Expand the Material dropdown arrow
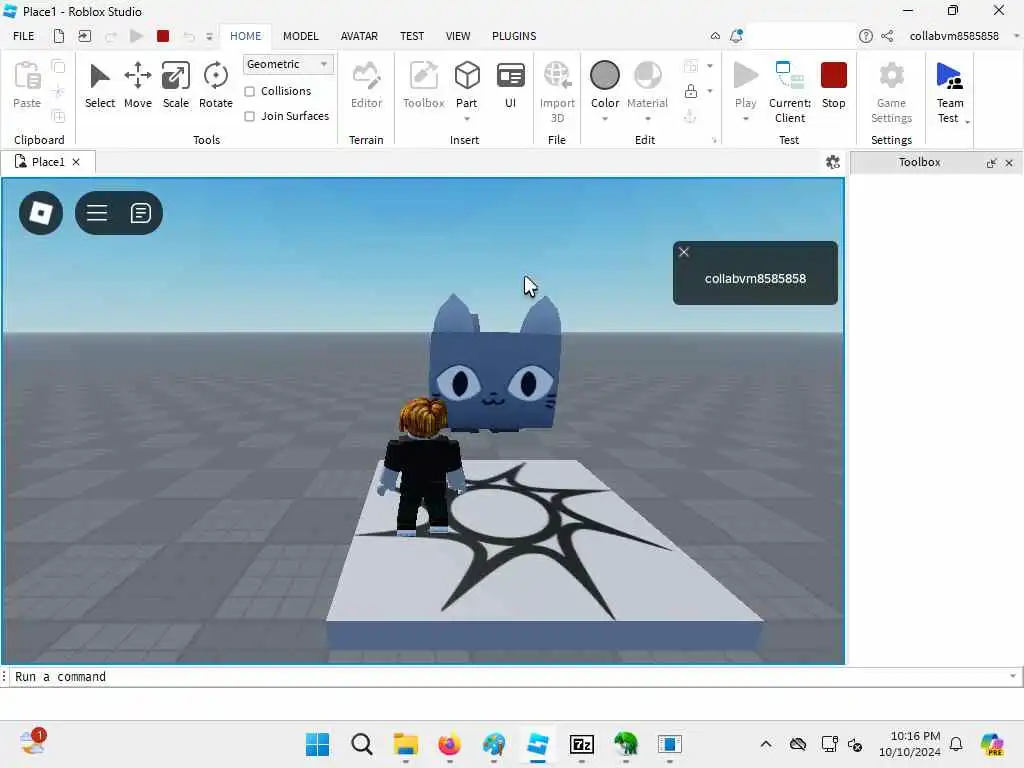This screenshot has height=768, width=1024. coord(648,120)
